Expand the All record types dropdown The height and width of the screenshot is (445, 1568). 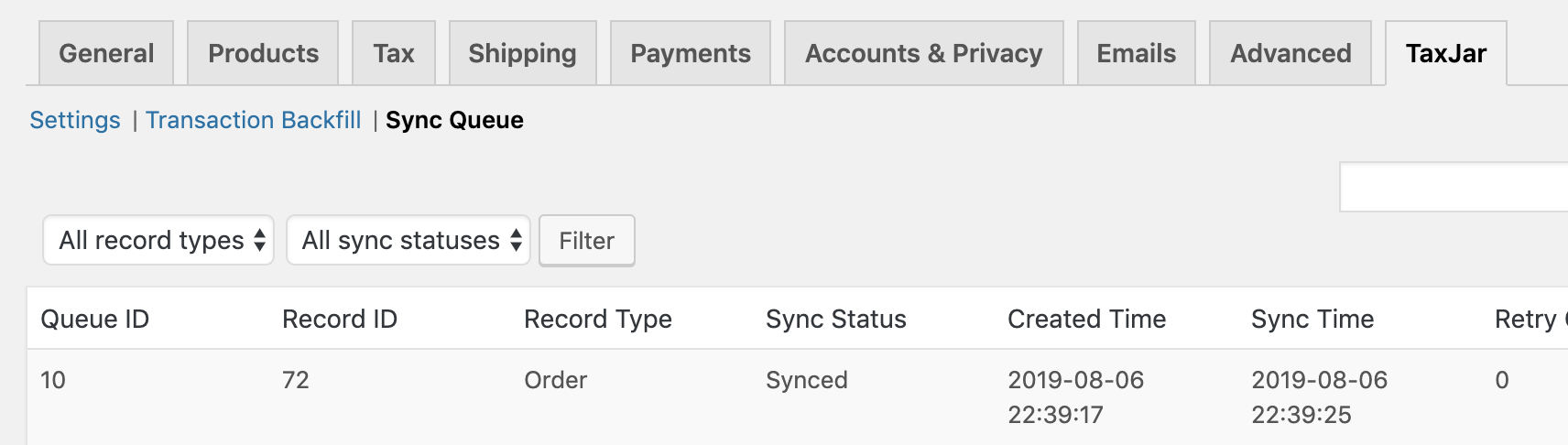[158, 240]
